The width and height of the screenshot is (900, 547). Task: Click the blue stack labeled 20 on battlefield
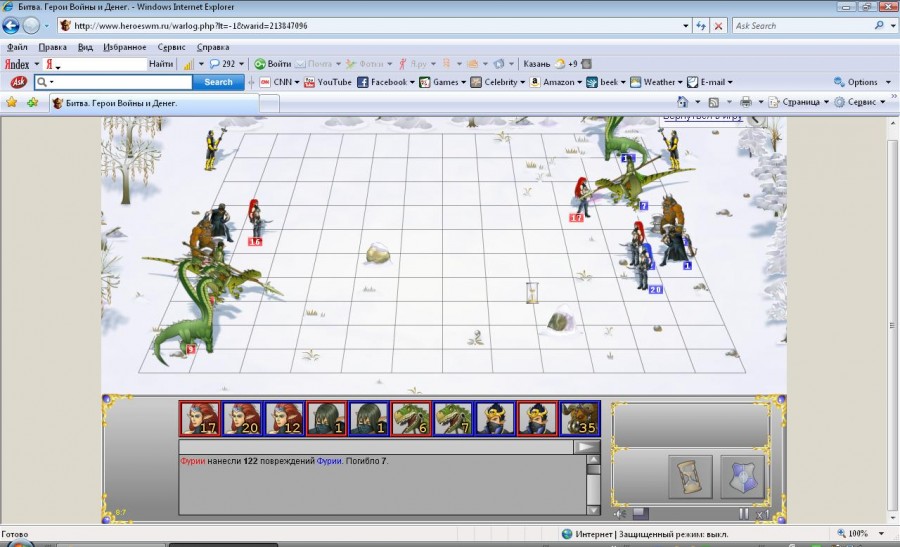point(646,269)
